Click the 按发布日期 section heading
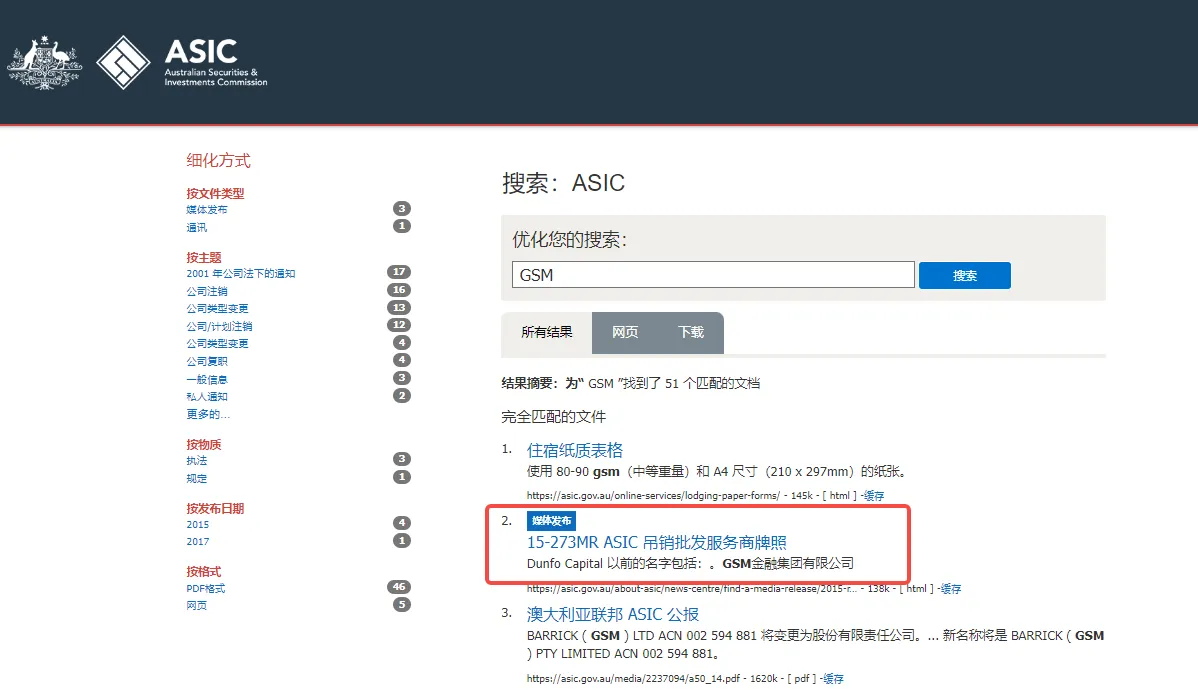This screenshot has height=690, width=1198. [x=215, y=509]
